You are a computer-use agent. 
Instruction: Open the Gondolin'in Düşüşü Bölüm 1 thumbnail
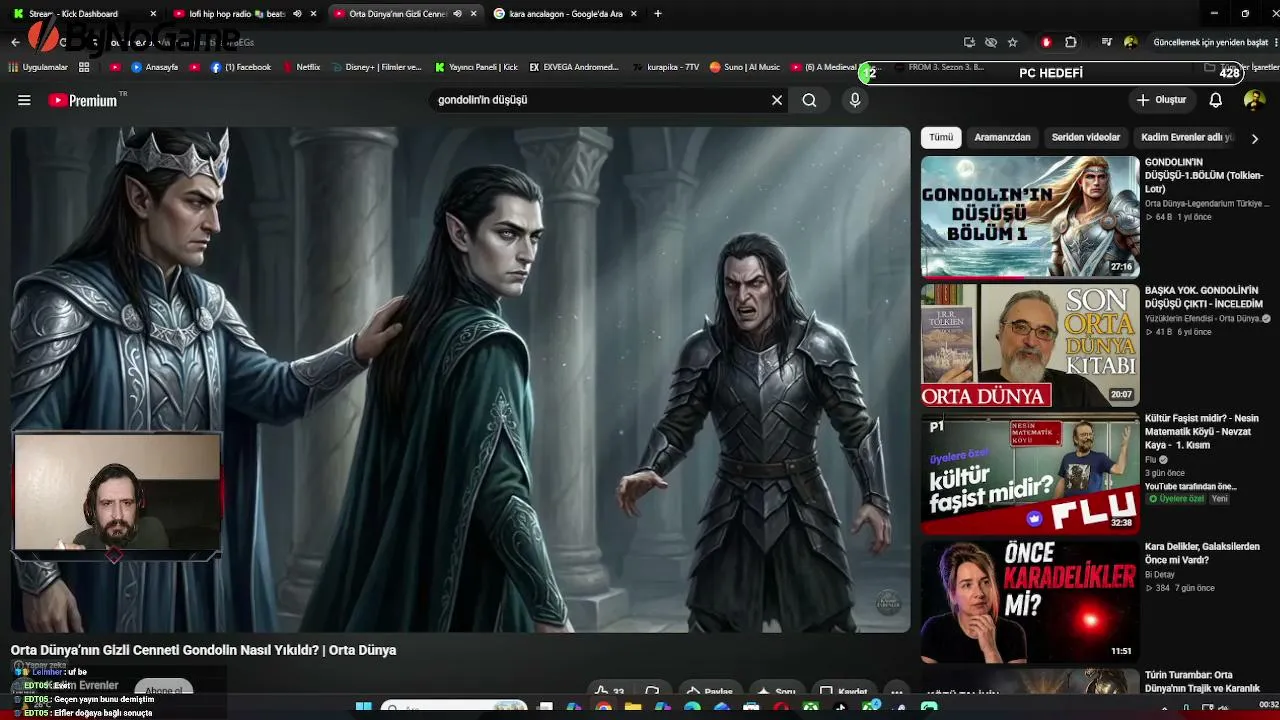(x=1030, y=216)
